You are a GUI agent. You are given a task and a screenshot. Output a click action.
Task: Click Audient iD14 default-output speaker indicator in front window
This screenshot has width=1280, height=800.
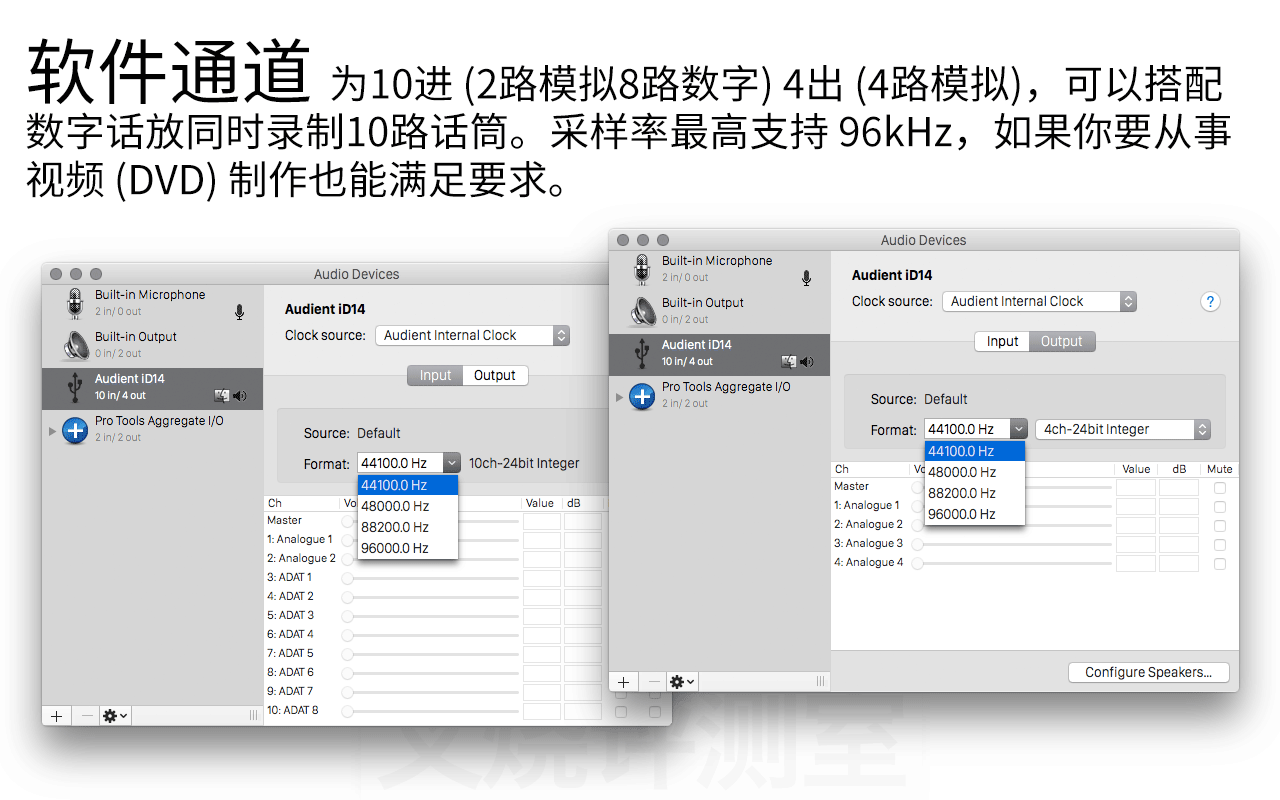[806, 362]
